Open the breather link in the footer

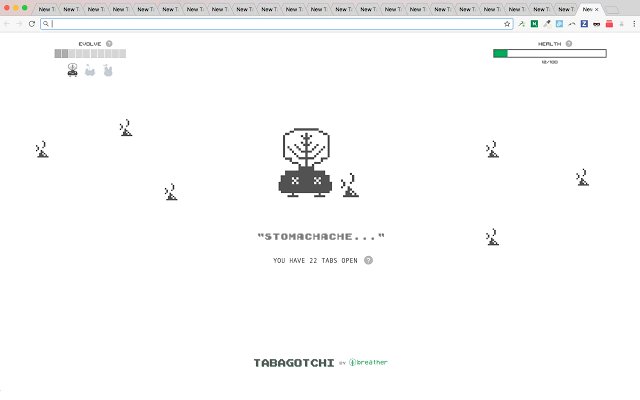[x=368, y=362]
